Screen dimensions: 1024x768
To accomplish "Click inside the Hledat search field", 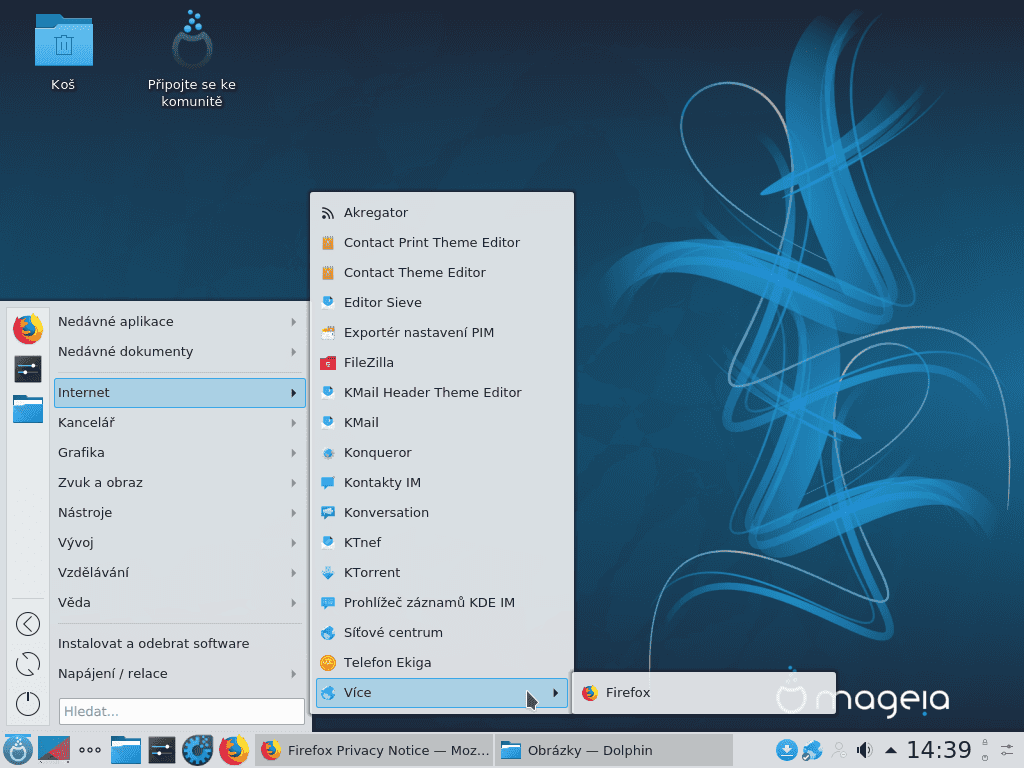I will tap(180, 711).
